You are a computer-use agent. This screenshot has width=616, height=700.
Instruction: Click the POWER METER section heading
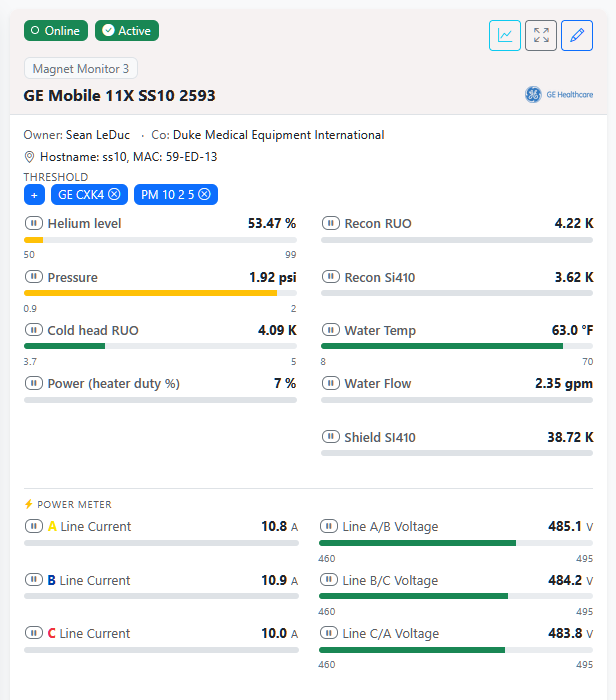(x=74, y=504)
